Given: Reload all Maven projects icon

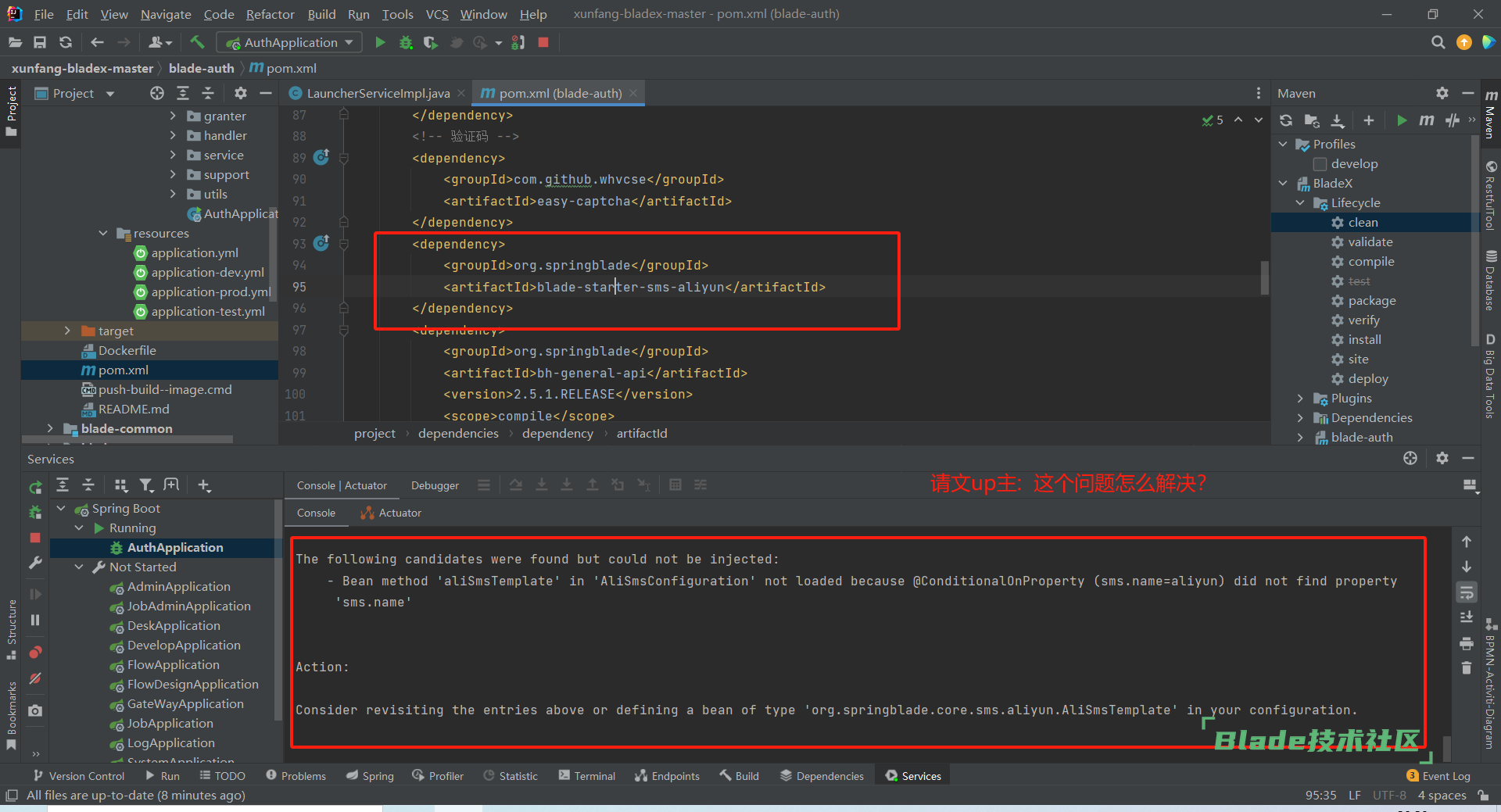Looking at the screenshot, I should [1286, 120].
